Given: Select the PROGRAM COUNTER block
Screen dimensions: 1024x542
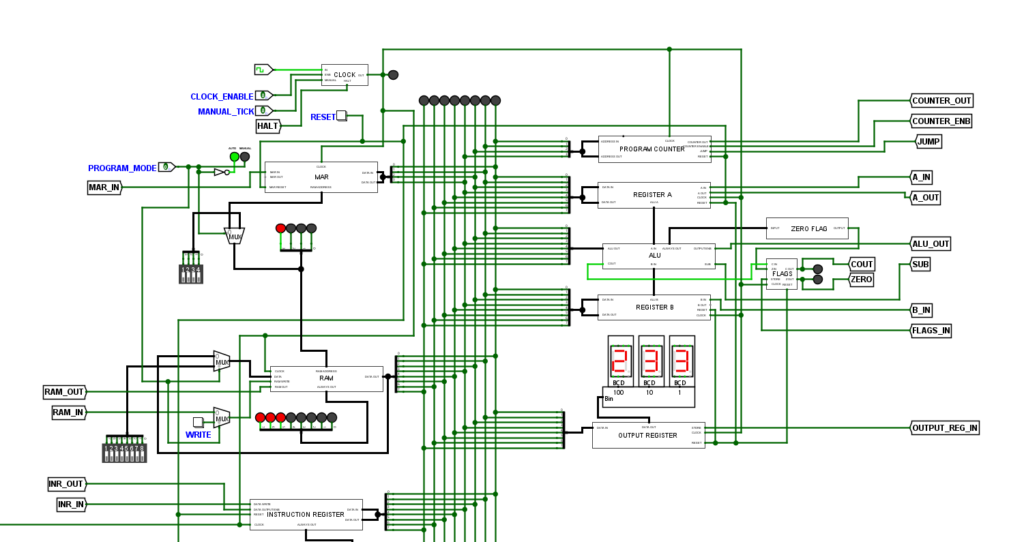Looking at the screenshot, I should point(654,149).
